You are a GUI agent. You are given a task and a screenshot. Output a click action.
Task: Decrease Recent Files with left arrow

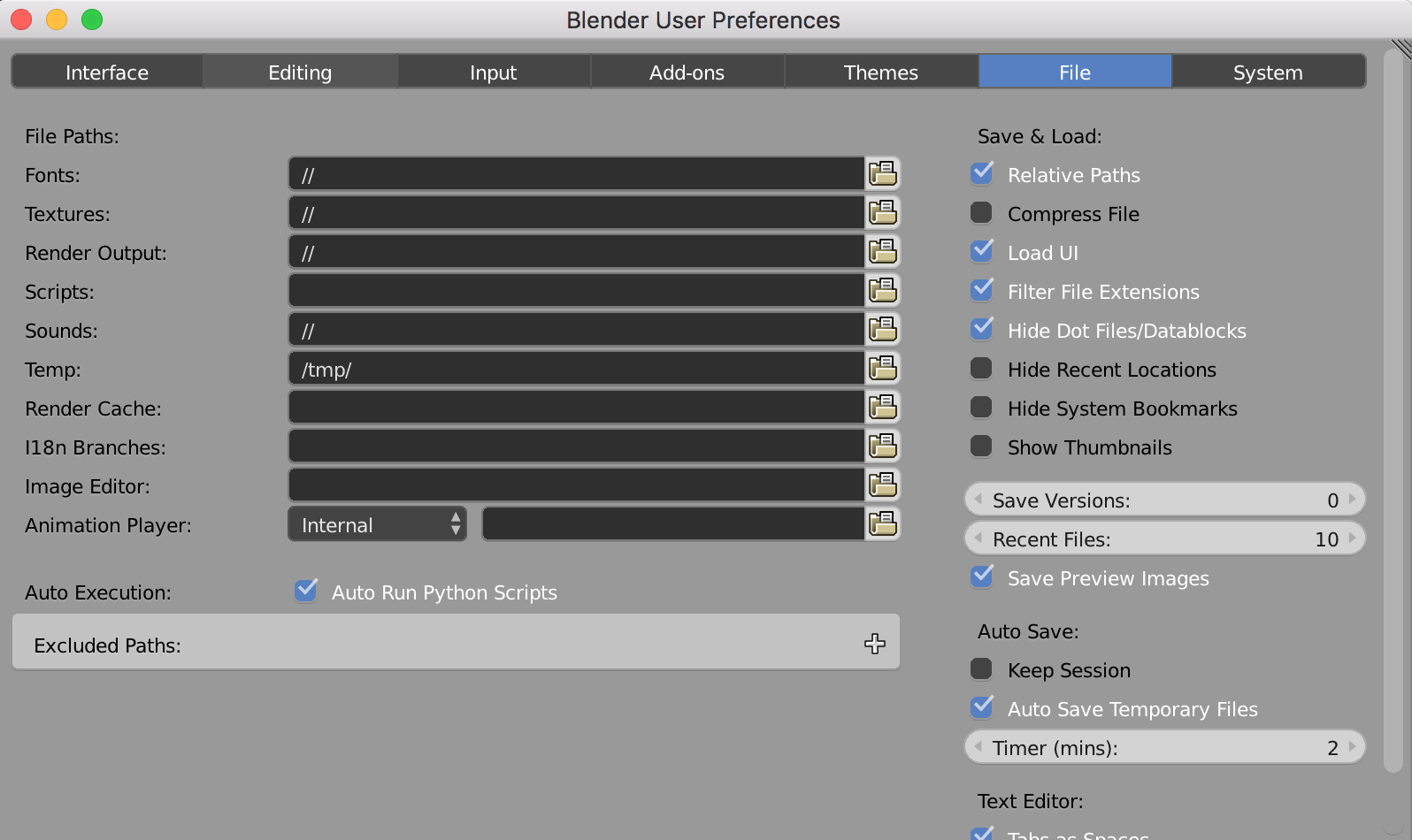tap(978, 538)
